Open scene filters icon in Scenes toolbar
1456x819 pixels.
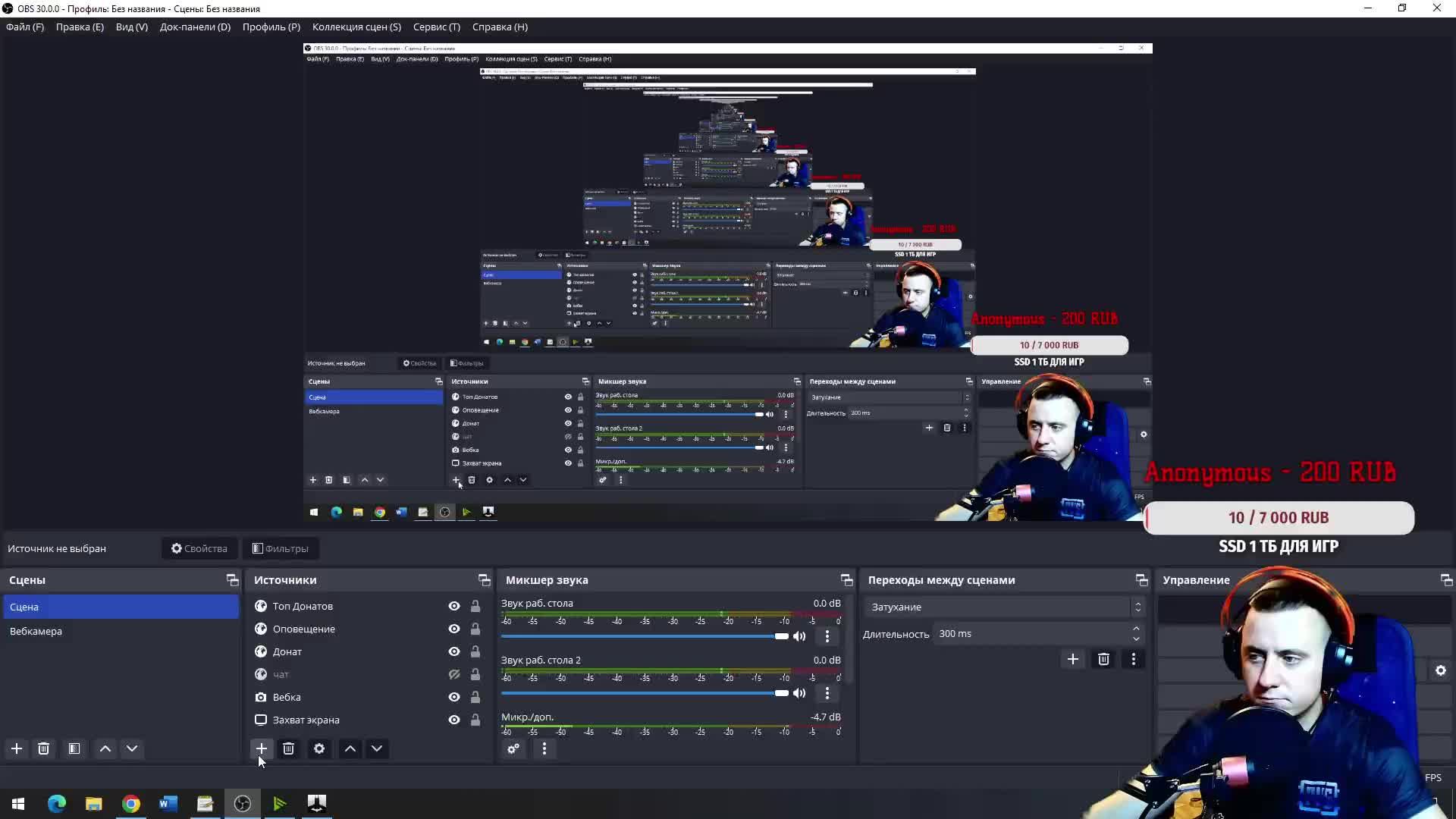pos(74,748)
